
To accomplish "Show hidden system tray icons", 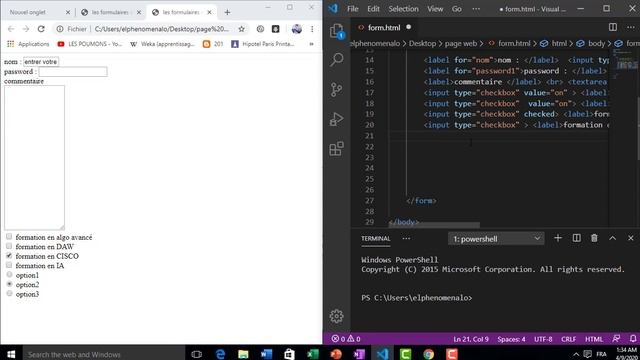I will pyautogui.click(x=576, y=354).
